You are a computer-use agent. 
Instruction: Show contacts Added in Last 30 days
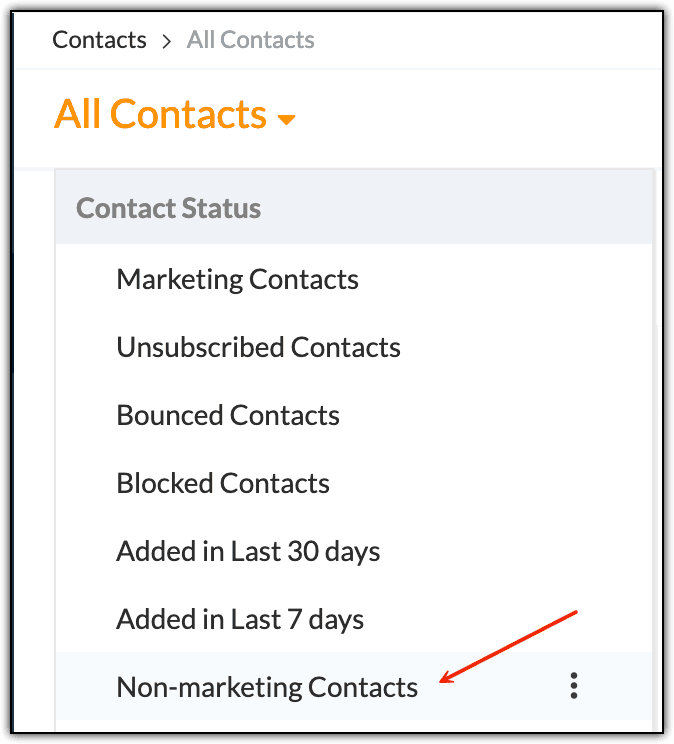248,551
